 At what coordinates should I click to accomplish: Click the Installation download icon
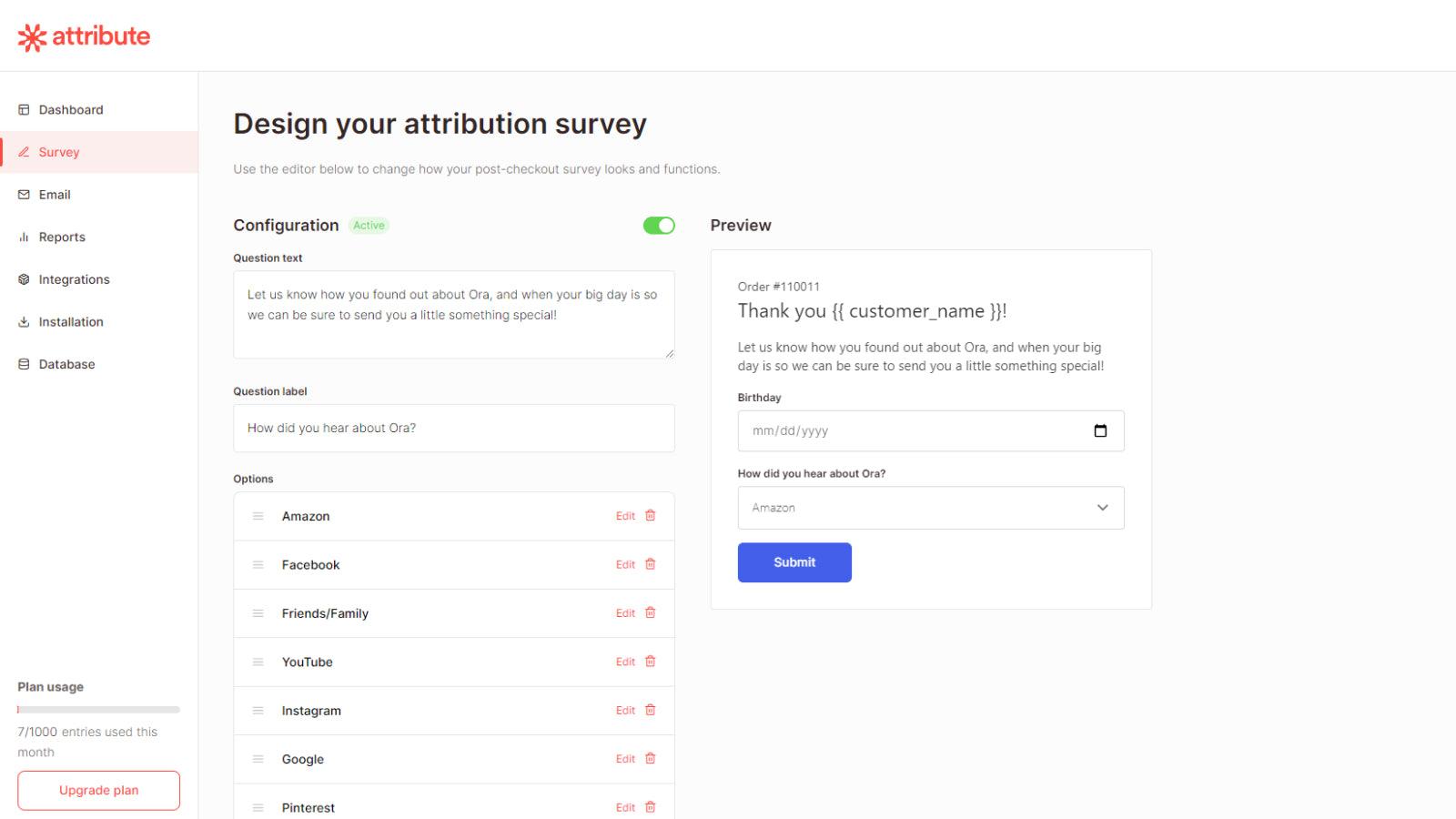pyautogui.click(x=24, y=321)
